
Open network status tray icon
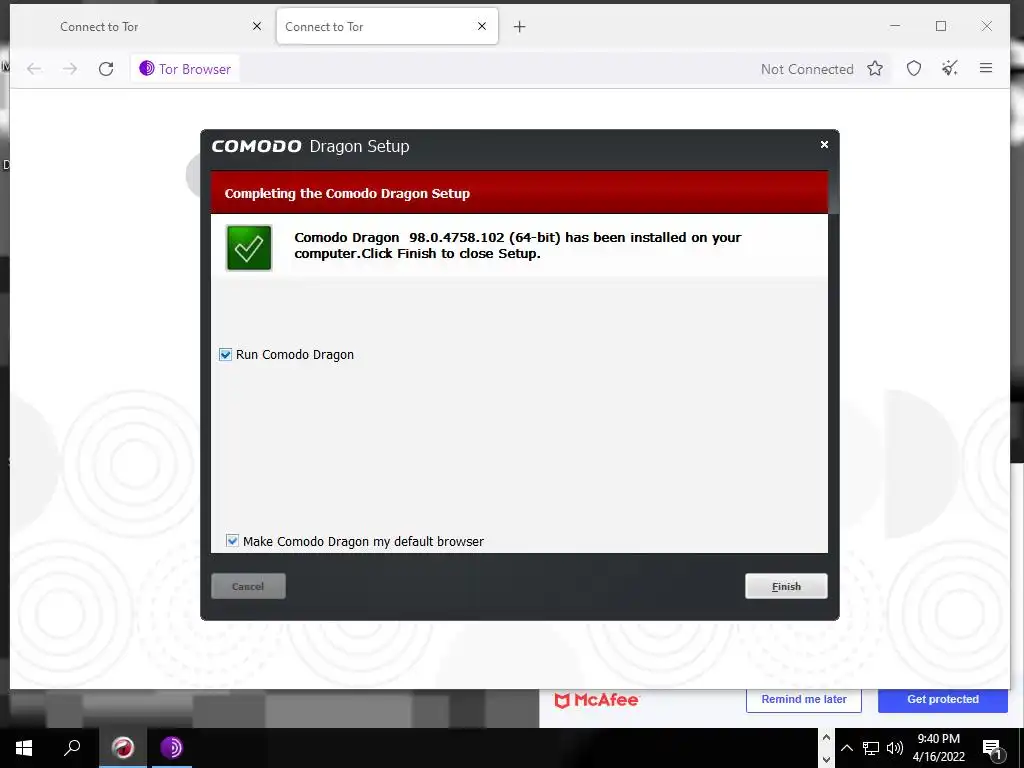pyautogui.click(x=871, y=748)
